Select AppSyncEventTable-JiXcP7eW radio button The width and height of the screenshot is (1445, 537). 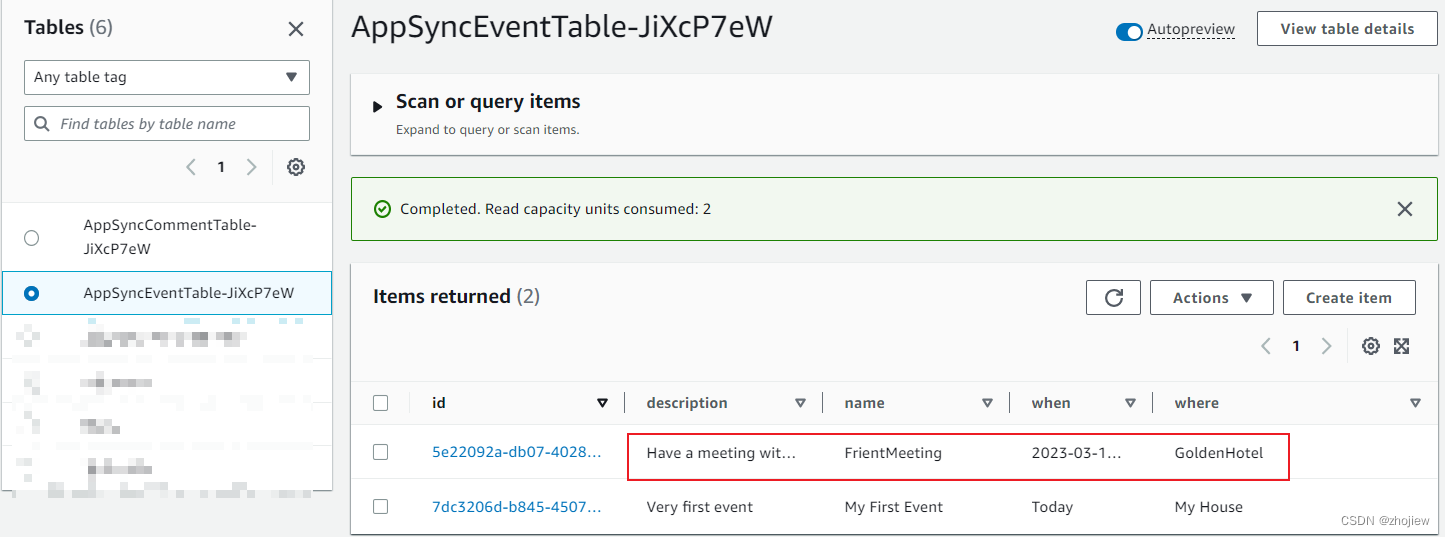(x=32, y=294)
